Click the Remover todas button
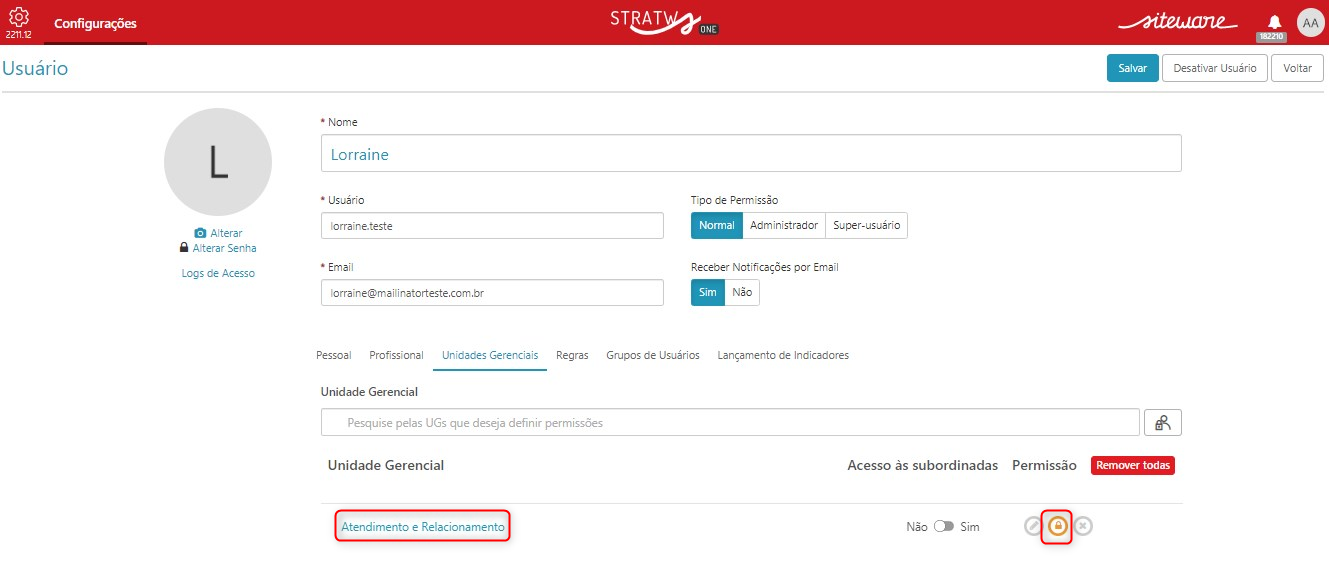Viewport: 1329px width, 573px height. (1133, 465)
